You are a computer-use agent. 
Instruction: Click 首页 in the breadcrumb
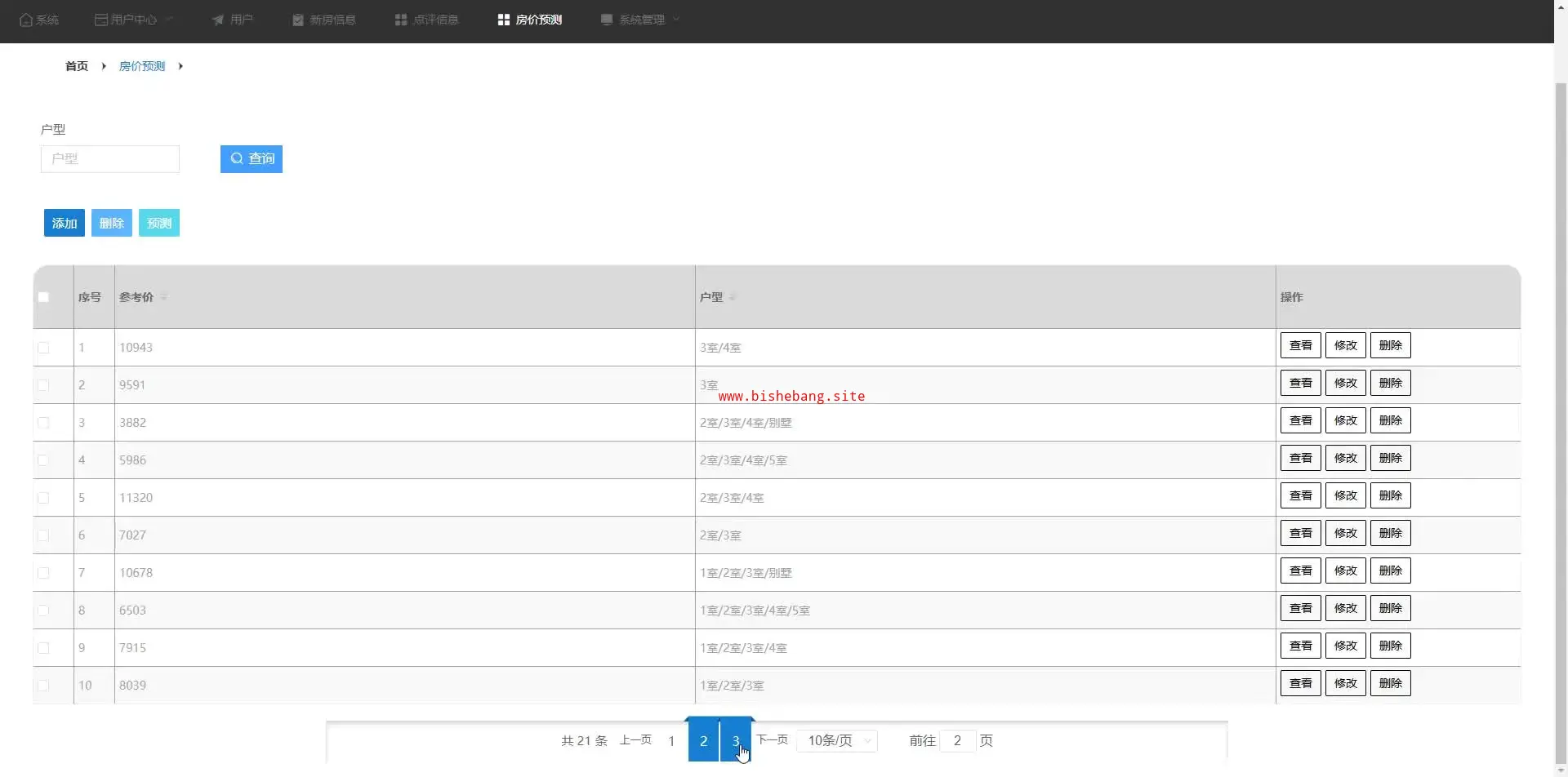click(77, 66)
